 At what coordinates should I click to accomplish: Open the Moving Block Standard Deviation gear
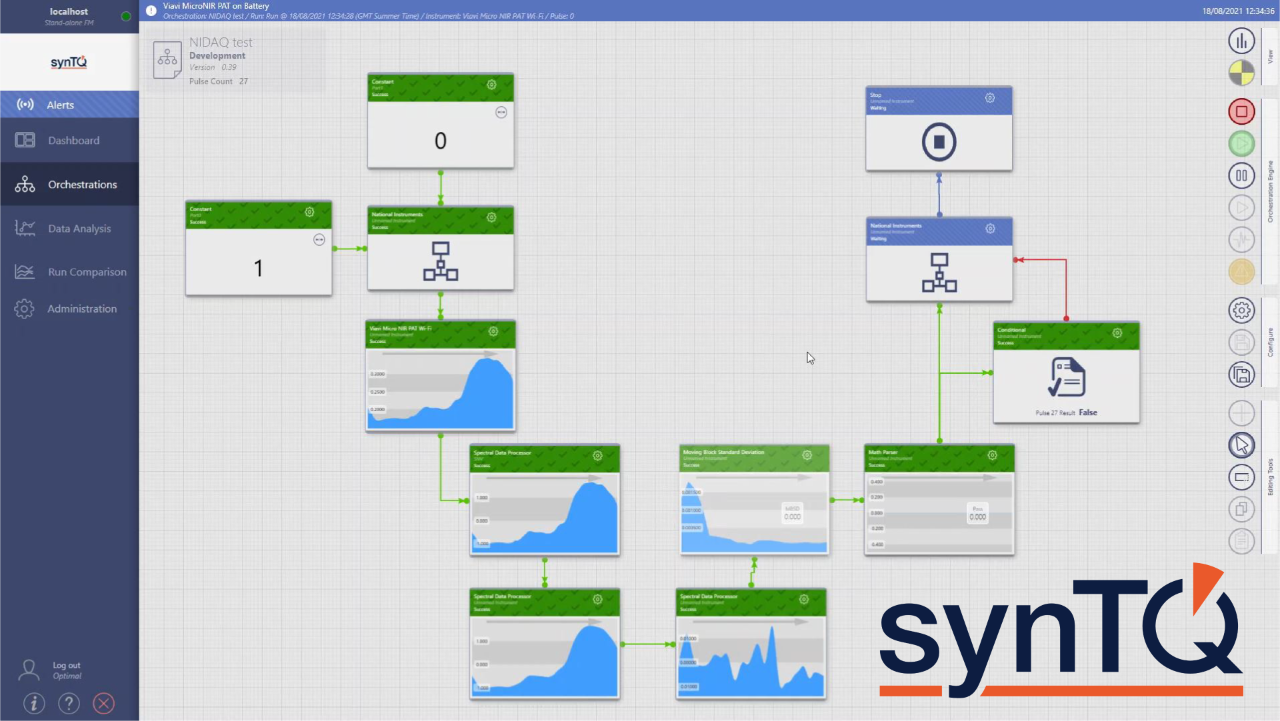click(807, 455)
